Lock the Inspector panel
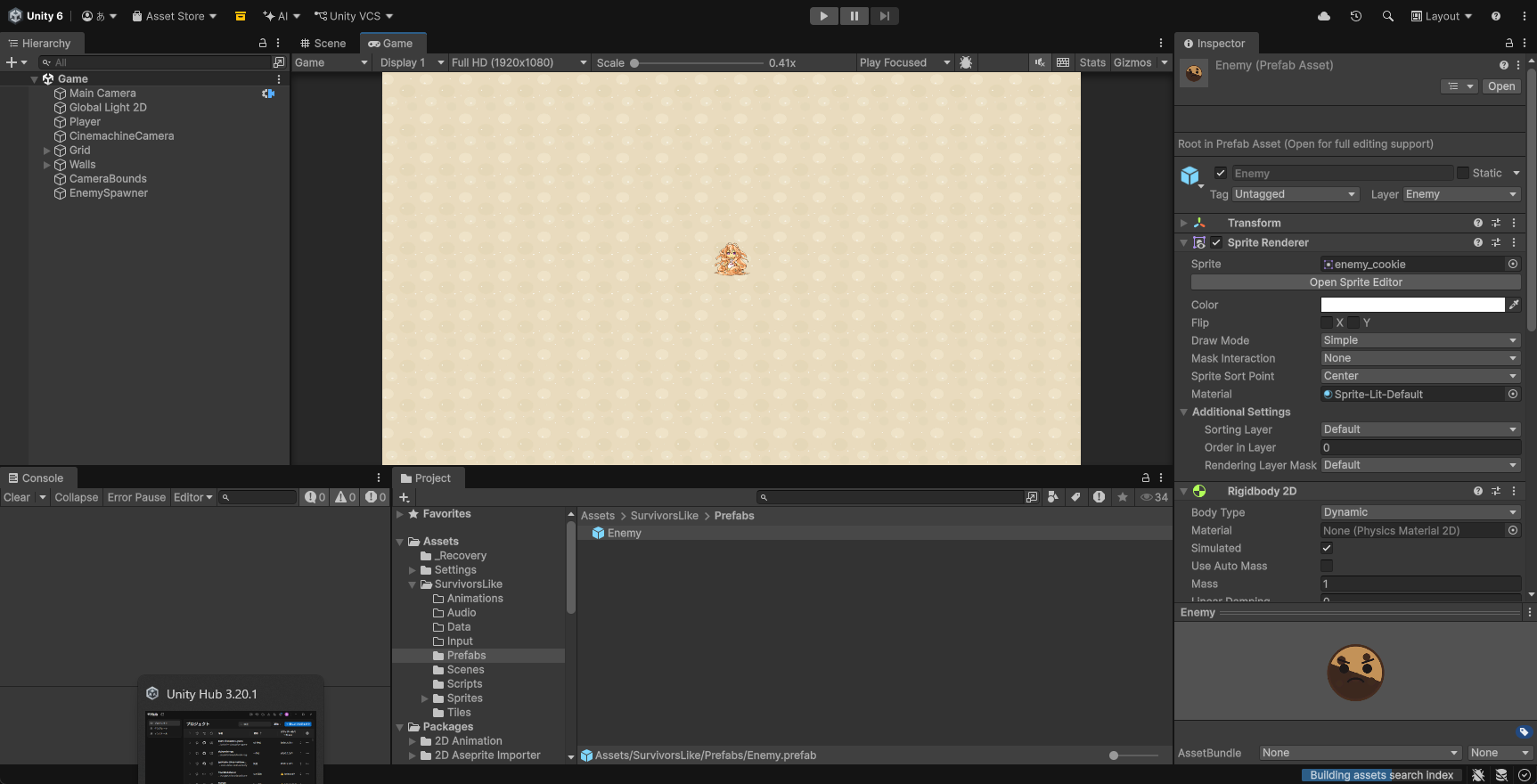Screen dimensions: 1537x784 click(x=1508, y=43)
